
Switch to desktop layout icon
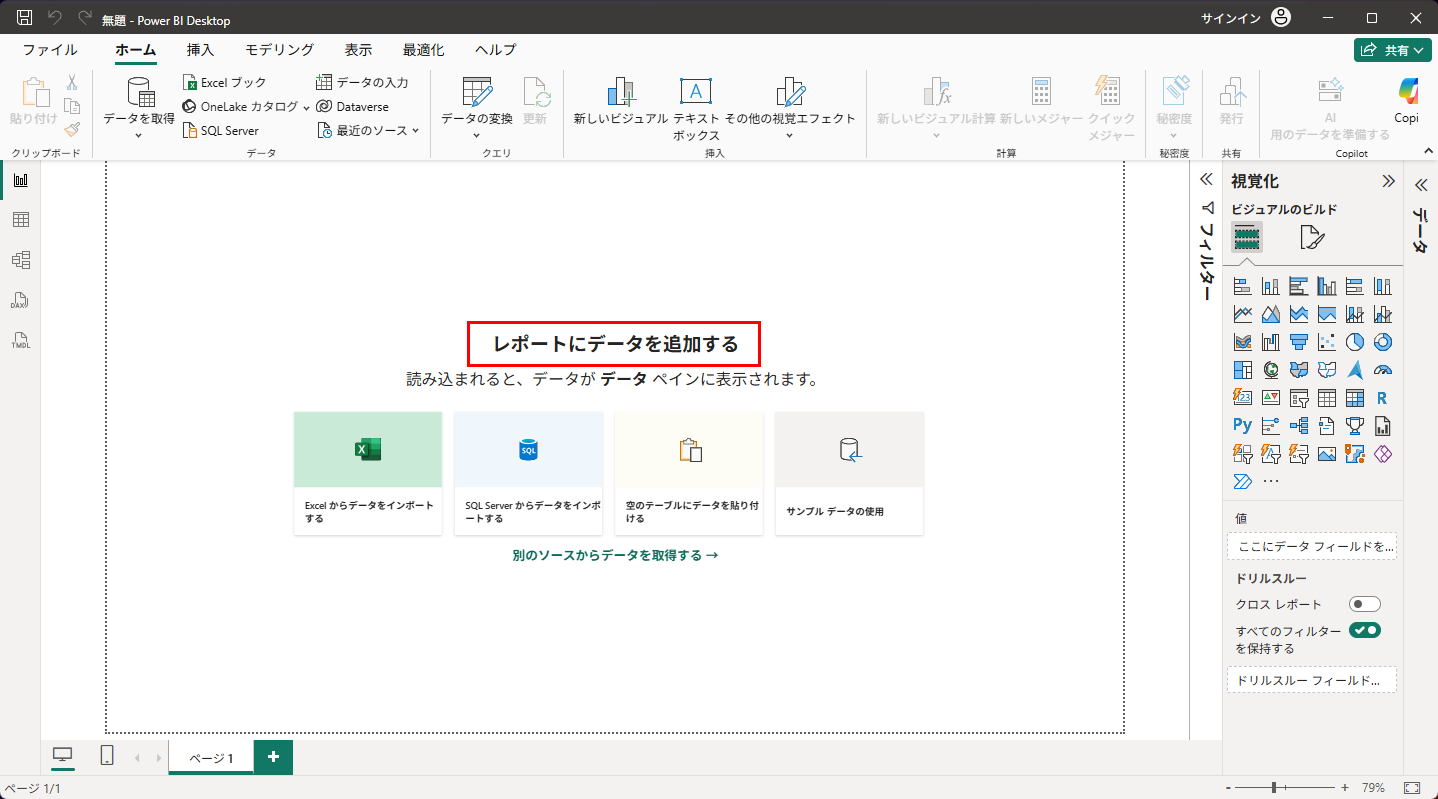pos(63,757)
